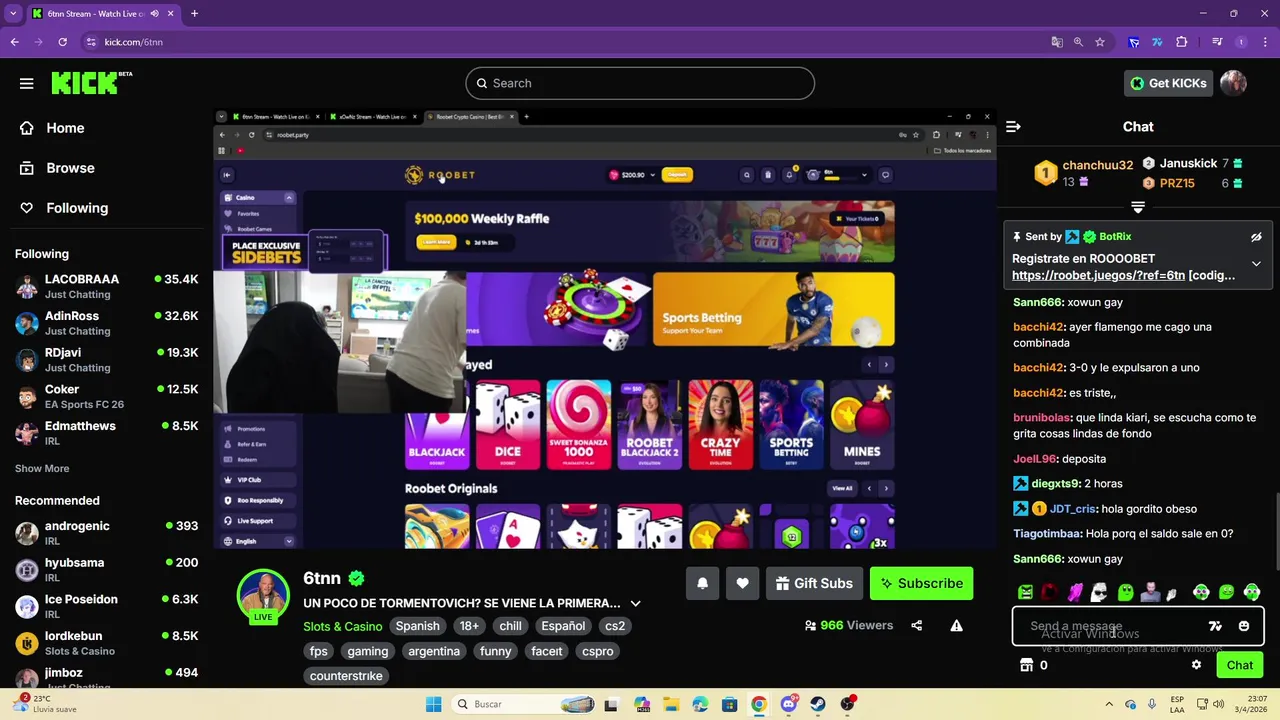Open the hamburger menu beside KICK logo
This screenshot has height=720, width=1280.
26,83
